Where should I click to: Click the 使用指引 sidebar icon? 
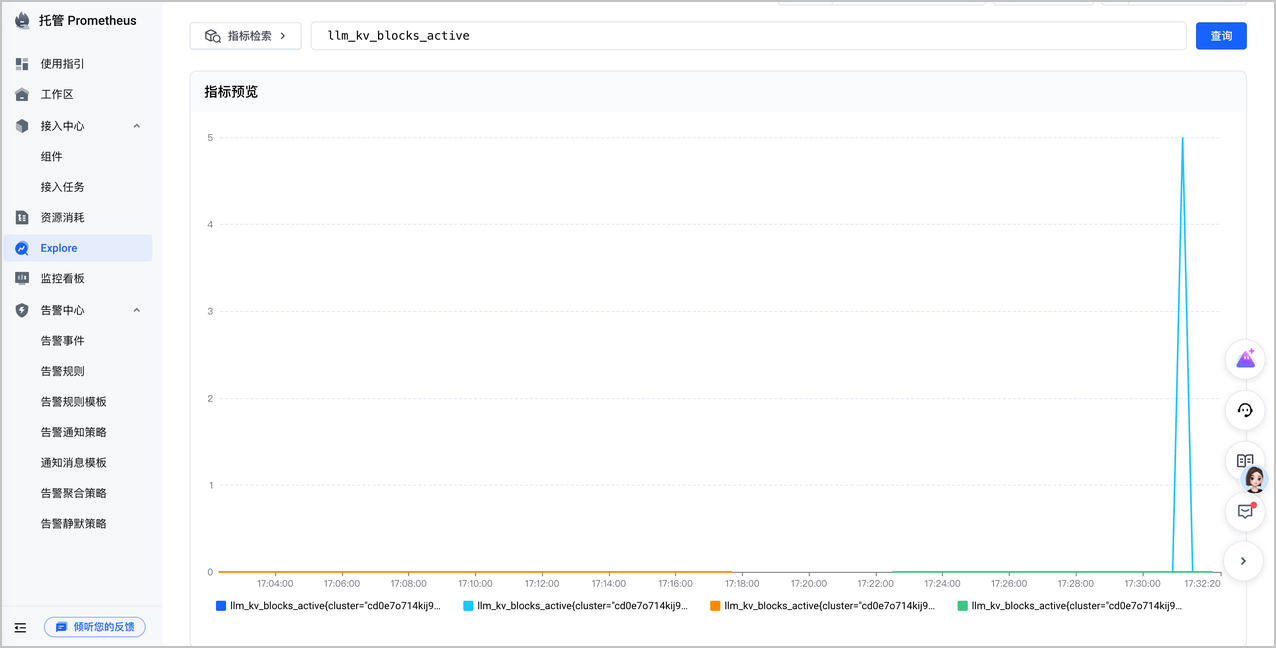click(22, 64)
